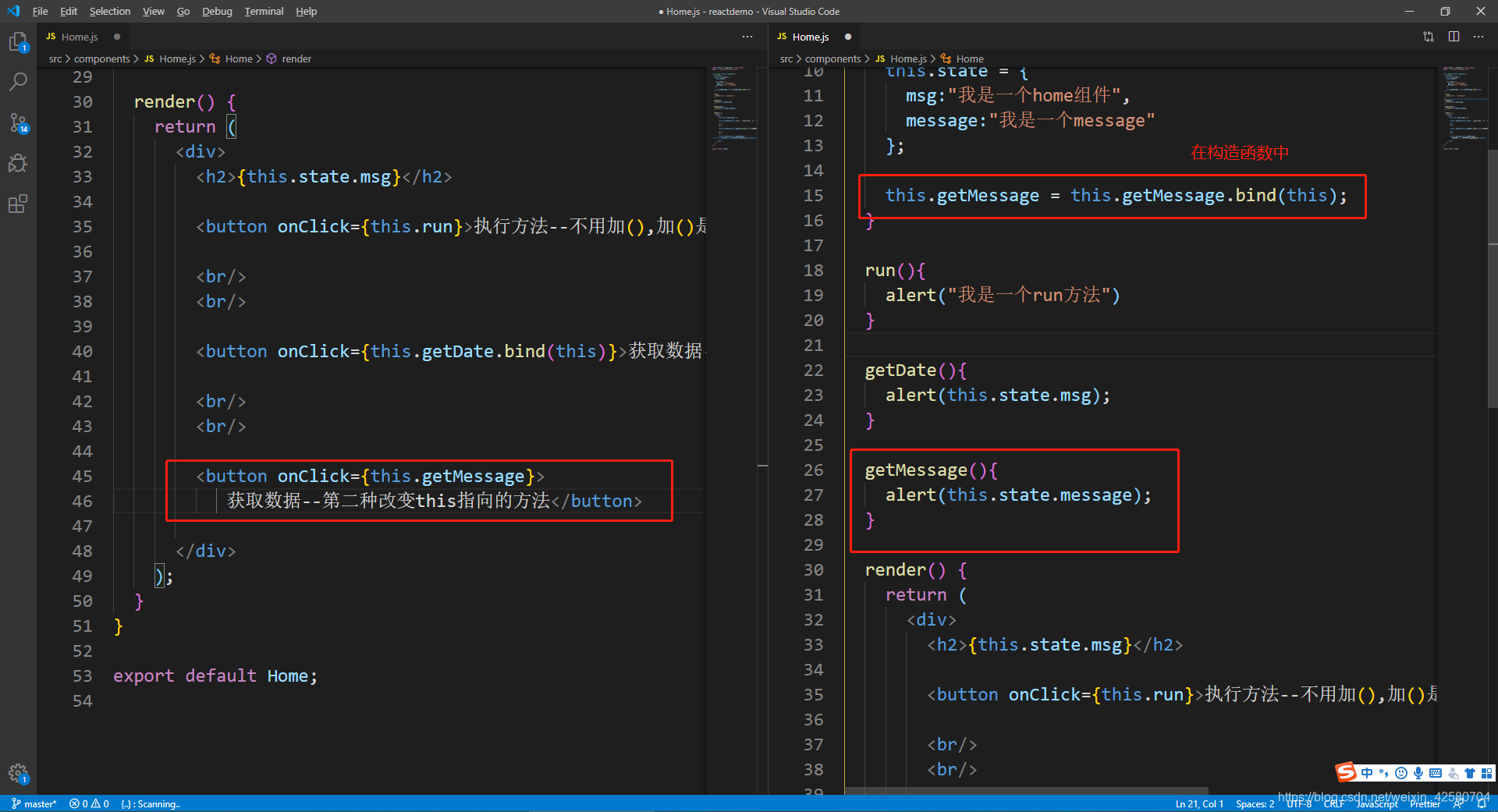Open the Selection menu
1498x812 pixels.
[110, 11]
